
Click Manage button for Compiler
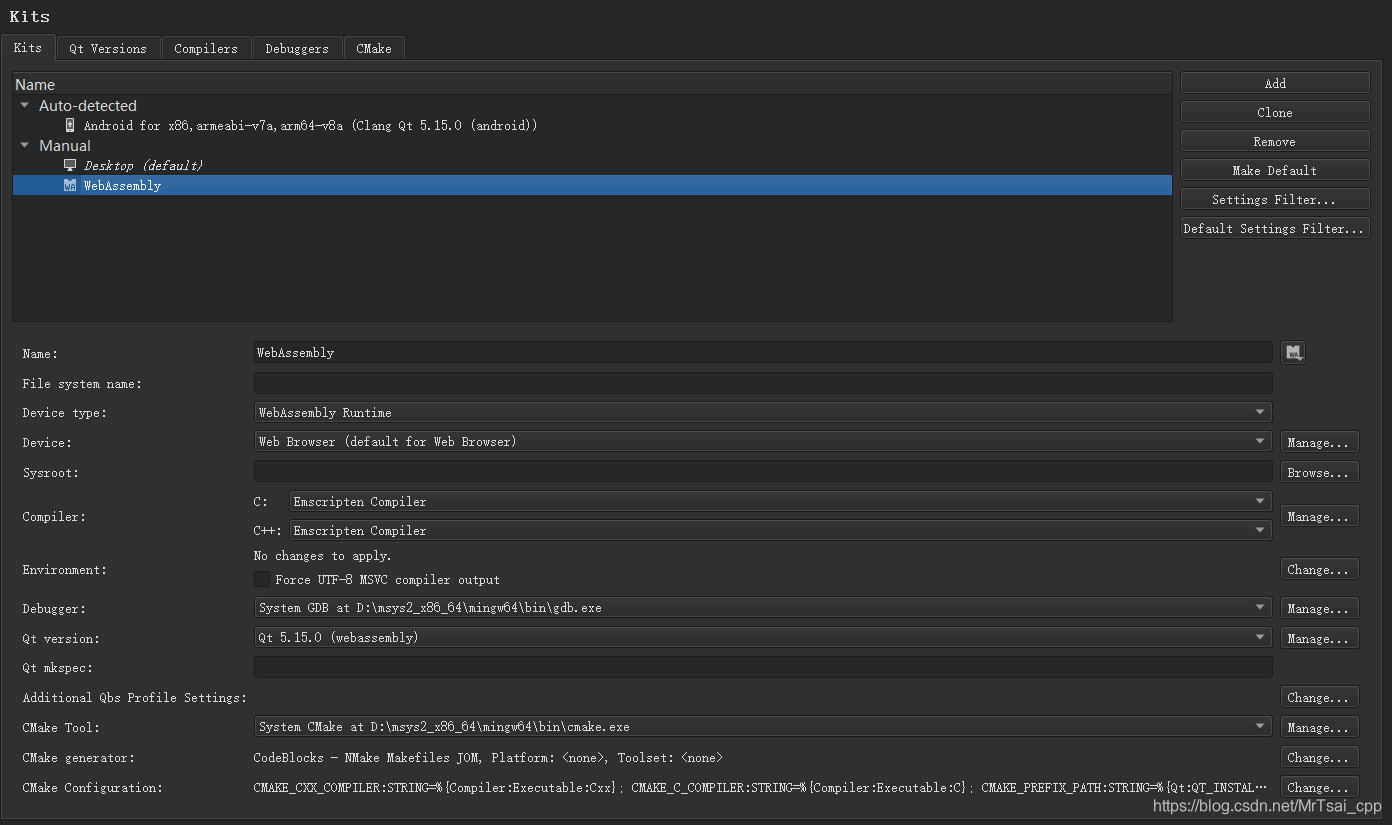1320,516
